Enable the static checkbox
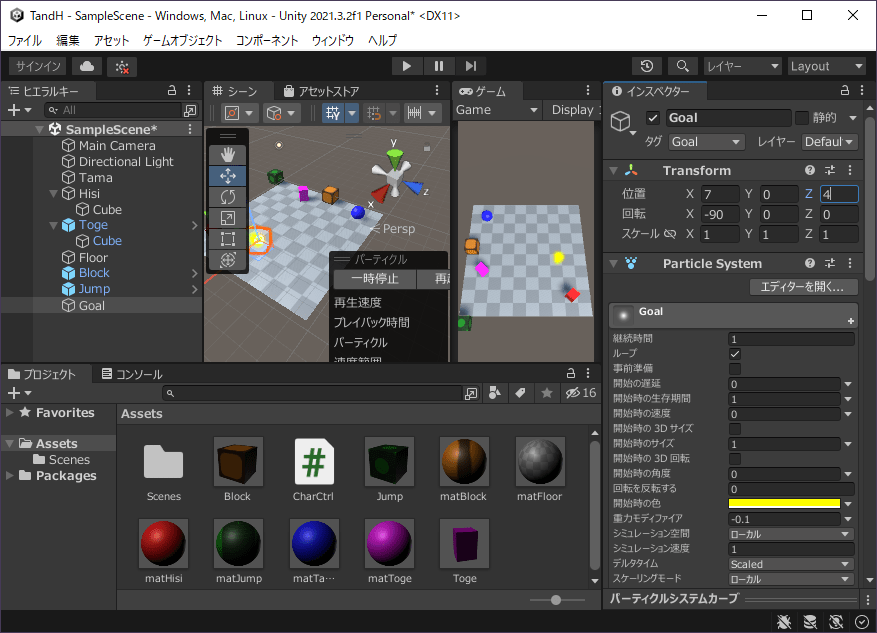This screenshot has width=877, height=633. point(802,118)
